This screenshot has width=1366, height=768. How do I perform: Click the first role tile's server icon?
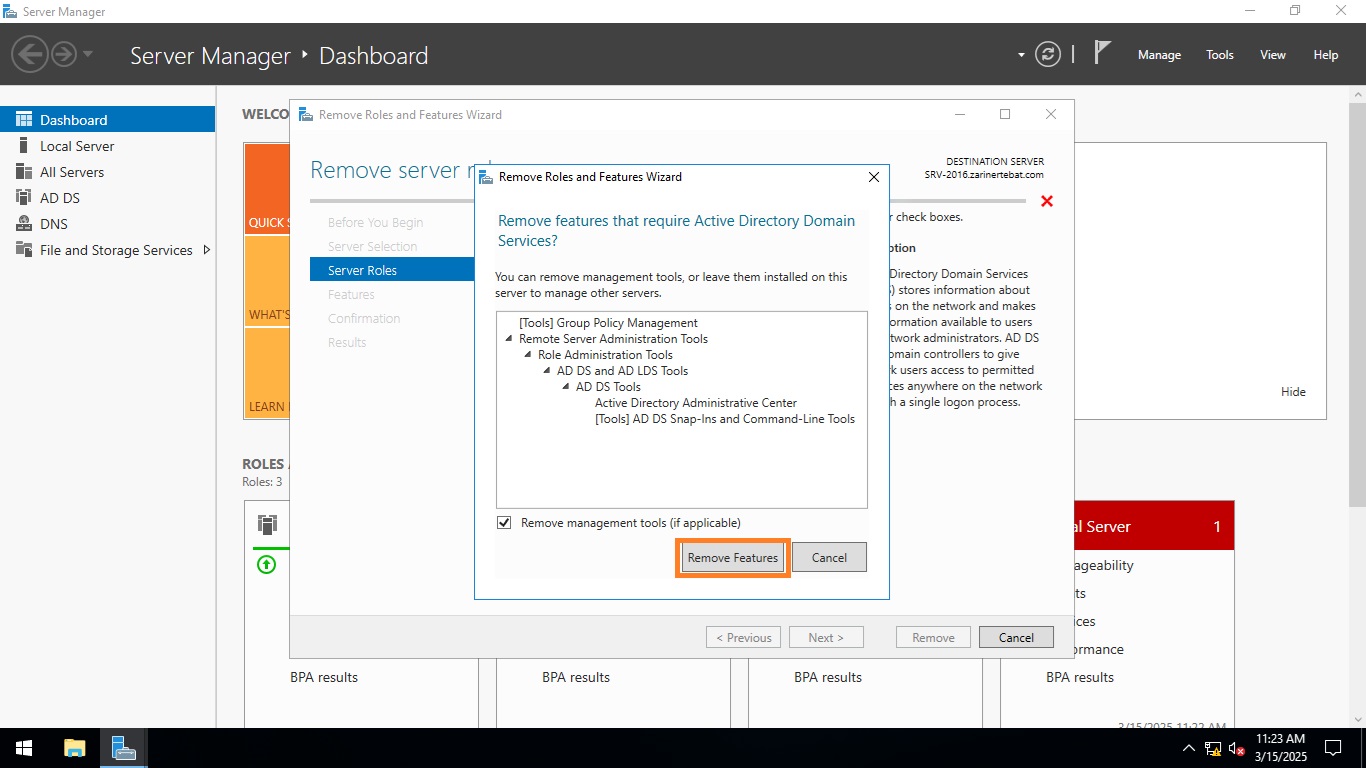(x=267, y=524)
